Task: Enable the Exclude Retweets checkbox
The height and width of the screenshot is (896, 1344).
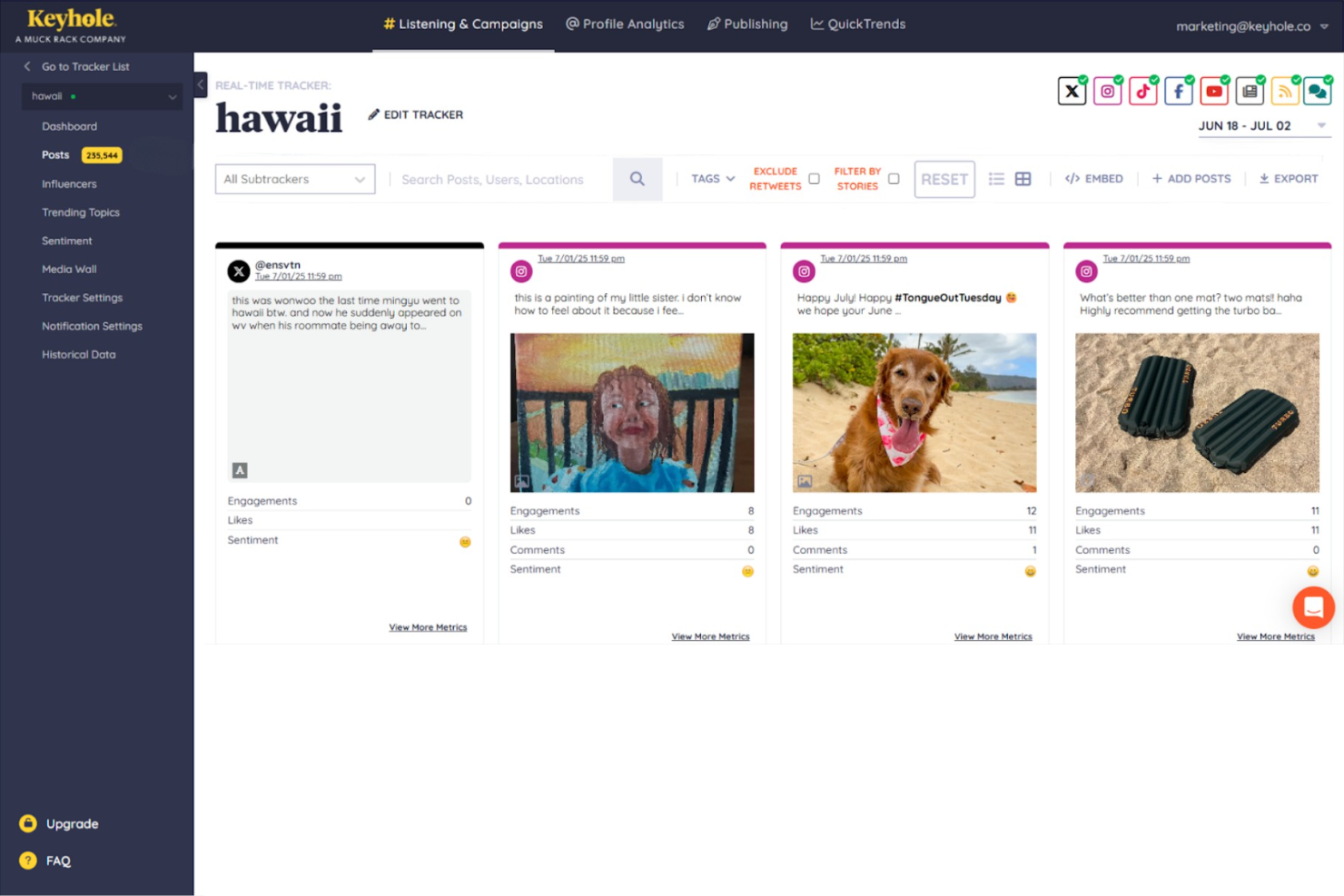Action: click(814, 179)
